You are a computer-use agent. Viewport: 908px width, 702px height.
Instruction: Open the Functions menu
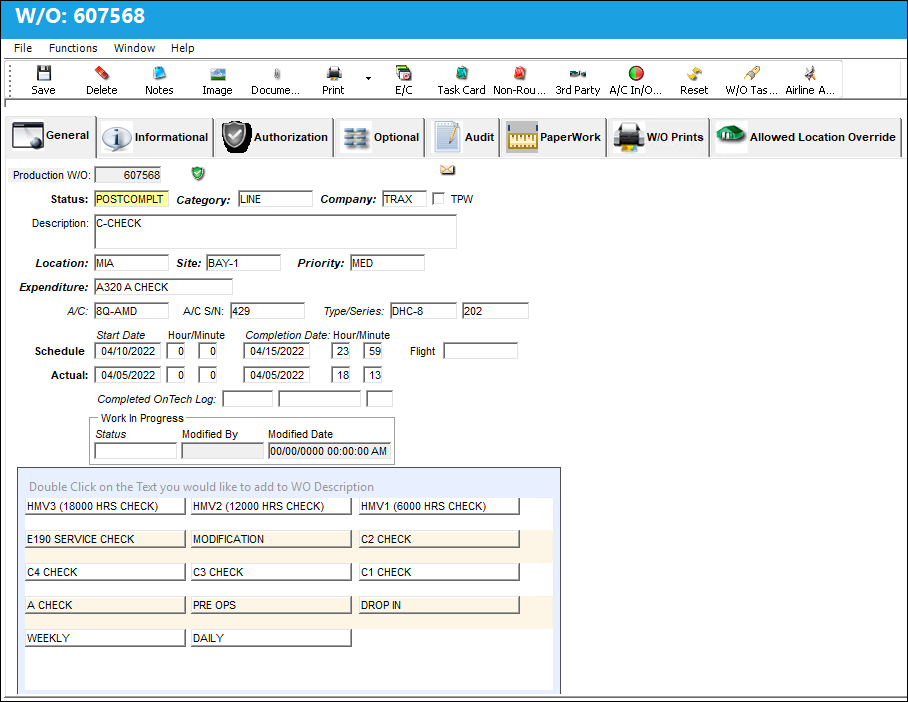click(73, 48)
